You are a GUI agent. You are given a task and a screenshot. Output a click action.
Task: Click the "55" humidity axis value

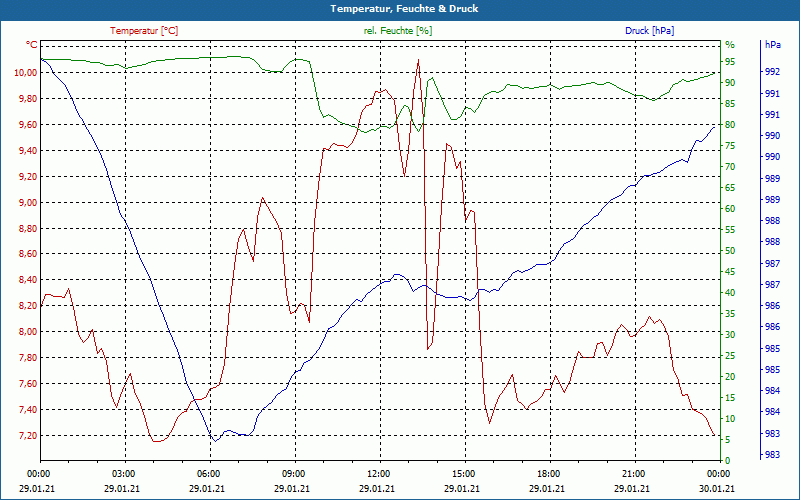point(730,230)
